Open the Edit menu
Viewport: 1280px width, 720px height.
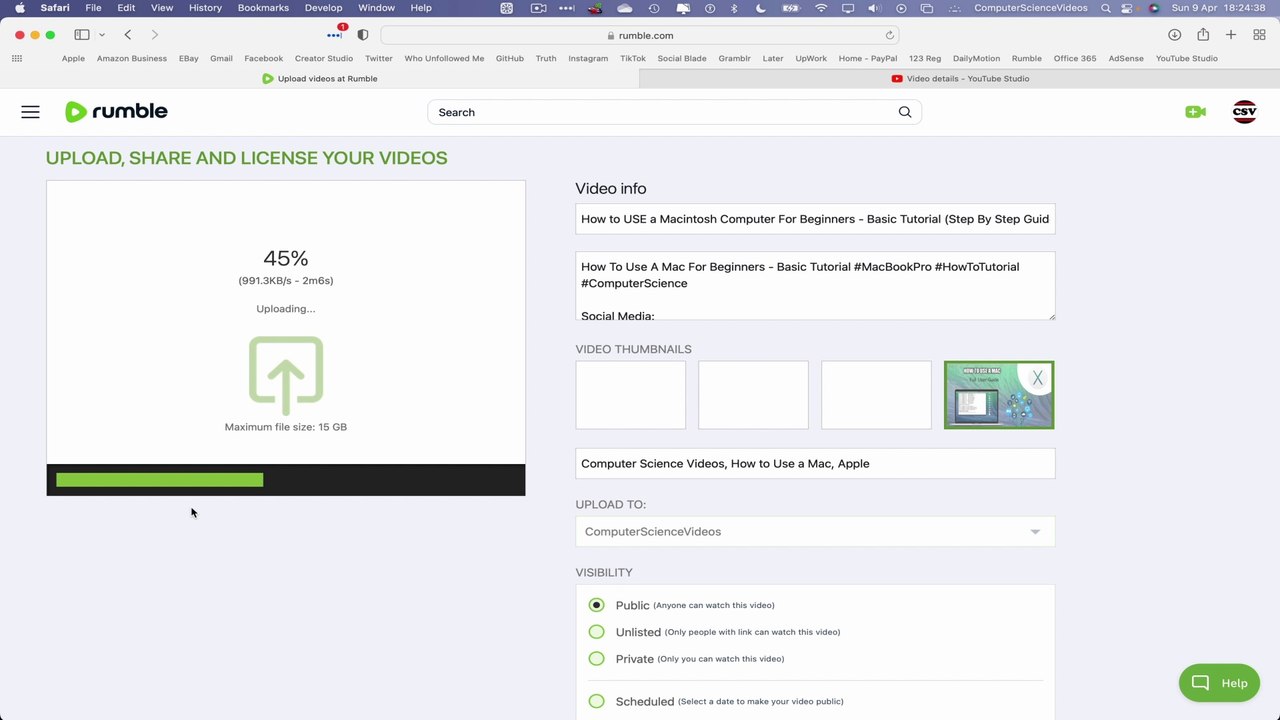pyautogui.click(x=126, y=8)
